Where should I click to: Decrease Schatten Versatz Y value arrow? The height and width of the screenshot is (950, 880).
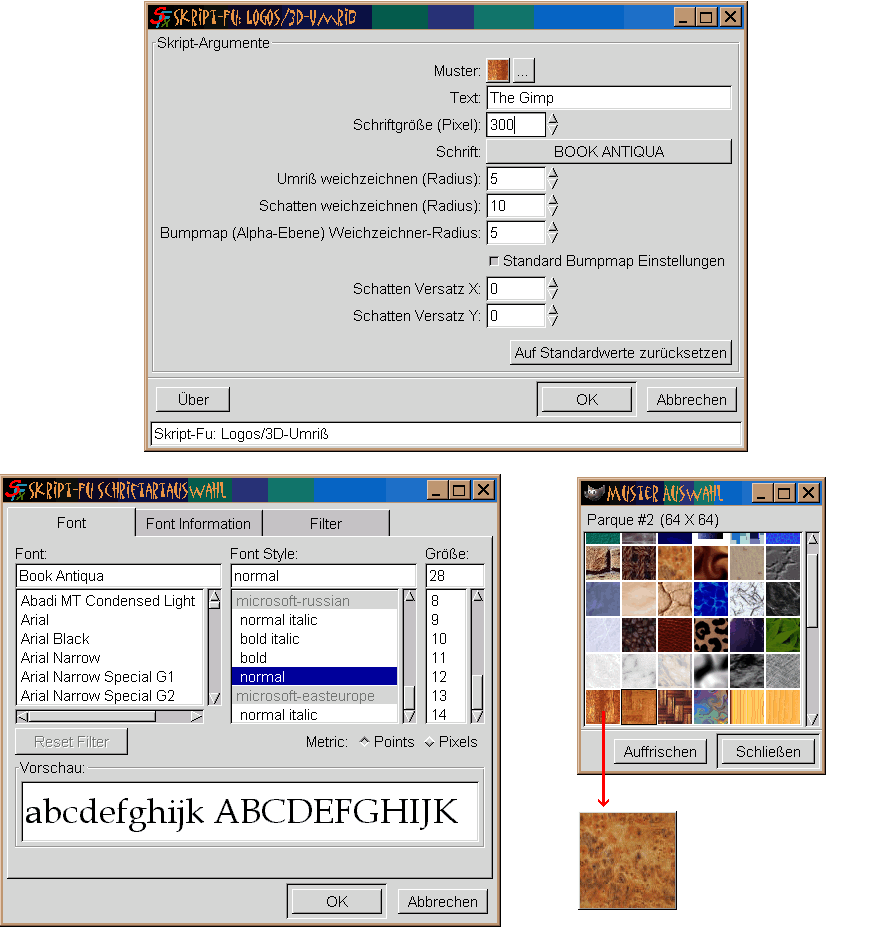coord(554,322)
